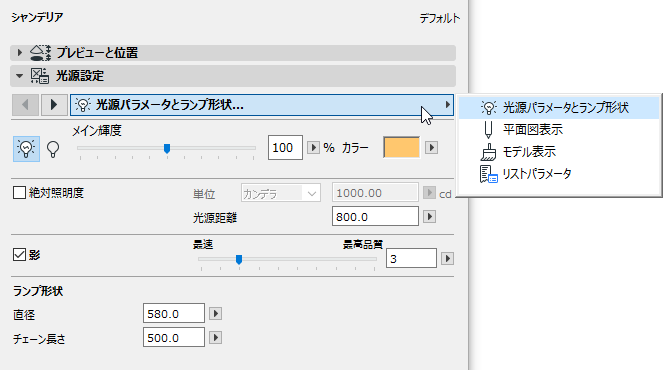The height and width of the screenshot is (370, 663).
Task: Open the 光源パラメータとランプ形状... page dropdown
Action: point(262,104)
